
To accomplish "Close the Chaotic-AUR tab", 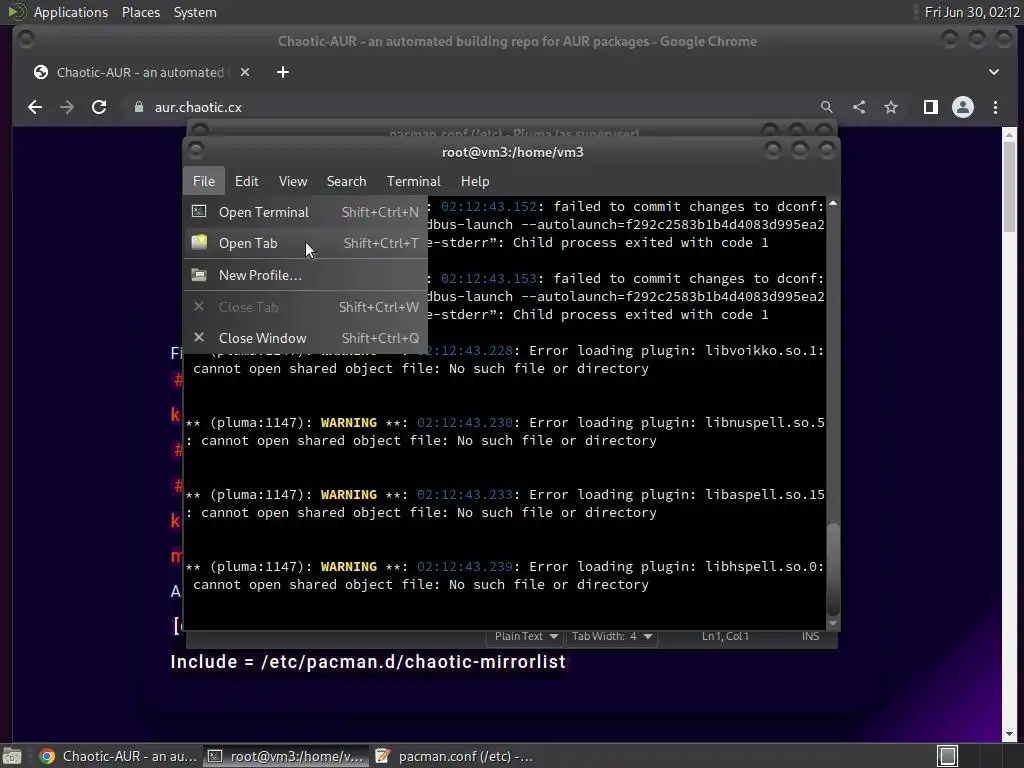I will [245, 72].
